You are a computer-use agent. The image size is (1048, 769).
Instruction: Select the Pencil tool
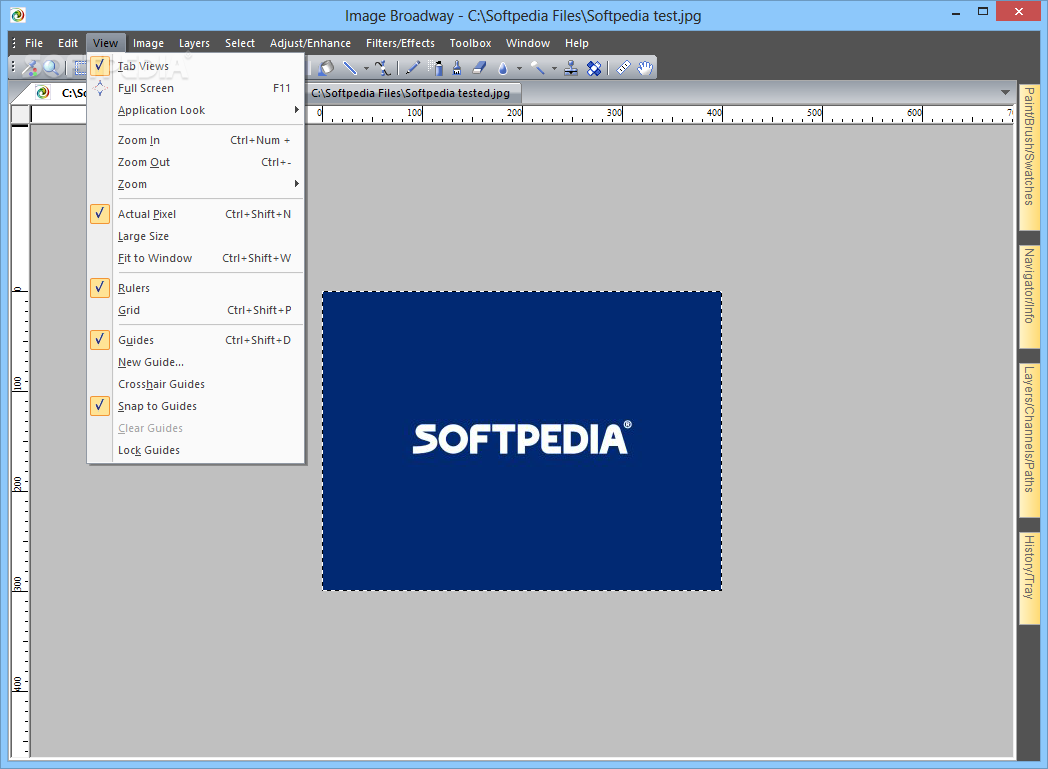pyautogui.click(x=413, y=67)
